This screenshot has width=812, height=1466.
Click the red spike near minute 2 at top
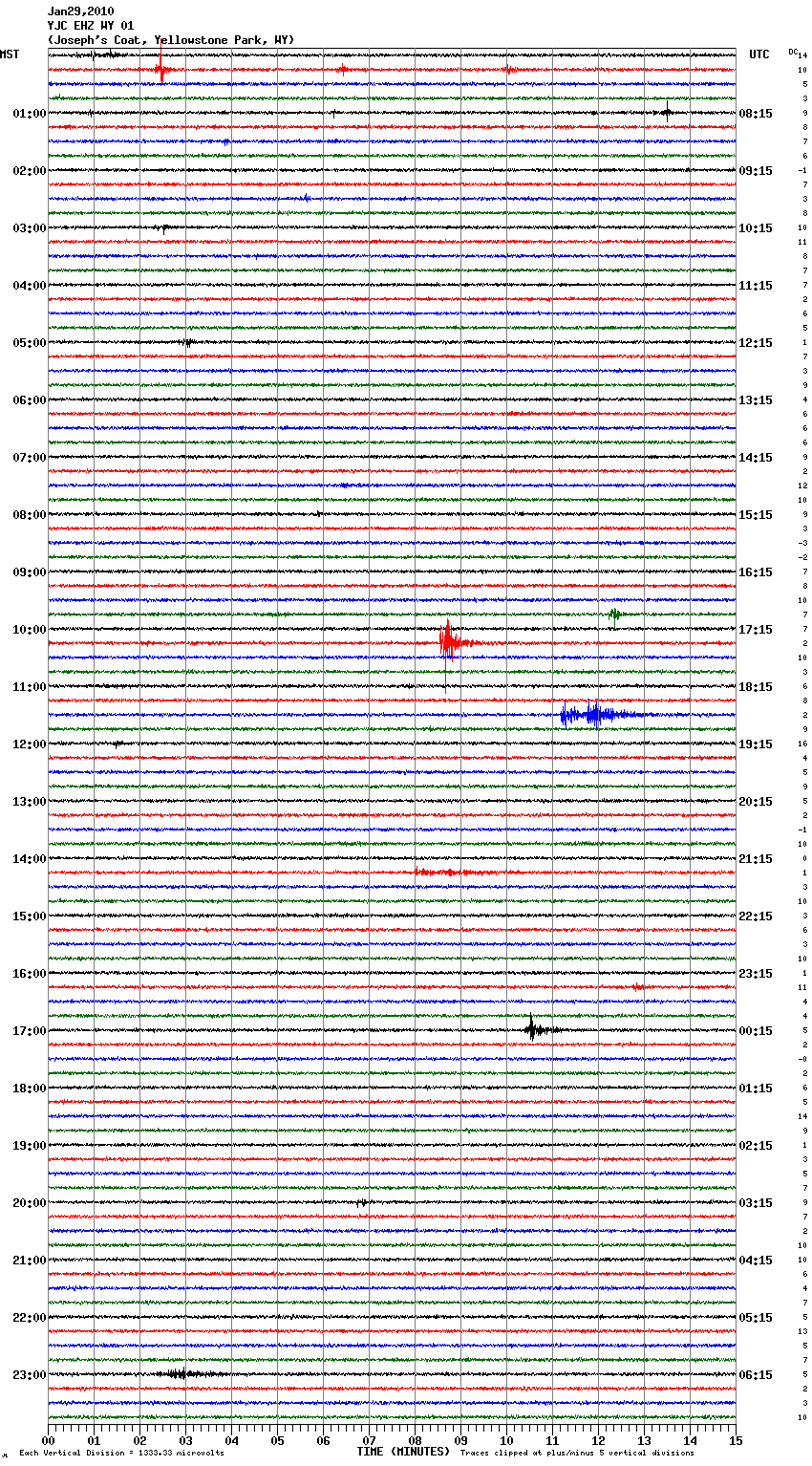[160, 69]
